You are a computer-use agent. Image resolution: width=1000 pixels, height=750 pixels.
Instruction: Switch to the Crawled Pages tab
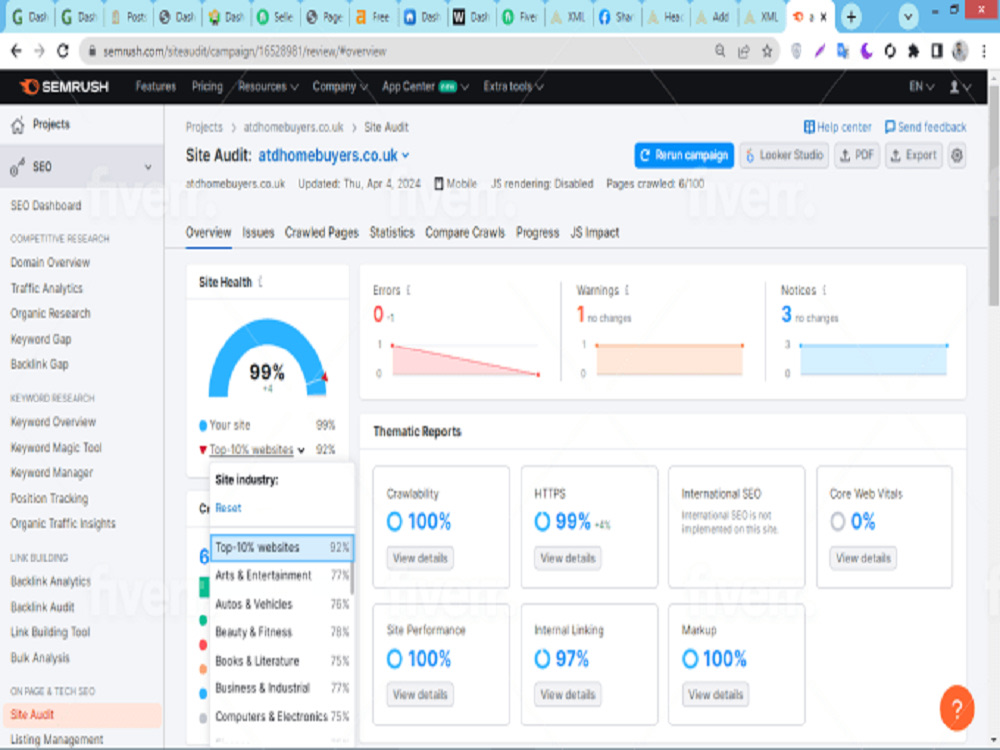[x=321, y=233]
